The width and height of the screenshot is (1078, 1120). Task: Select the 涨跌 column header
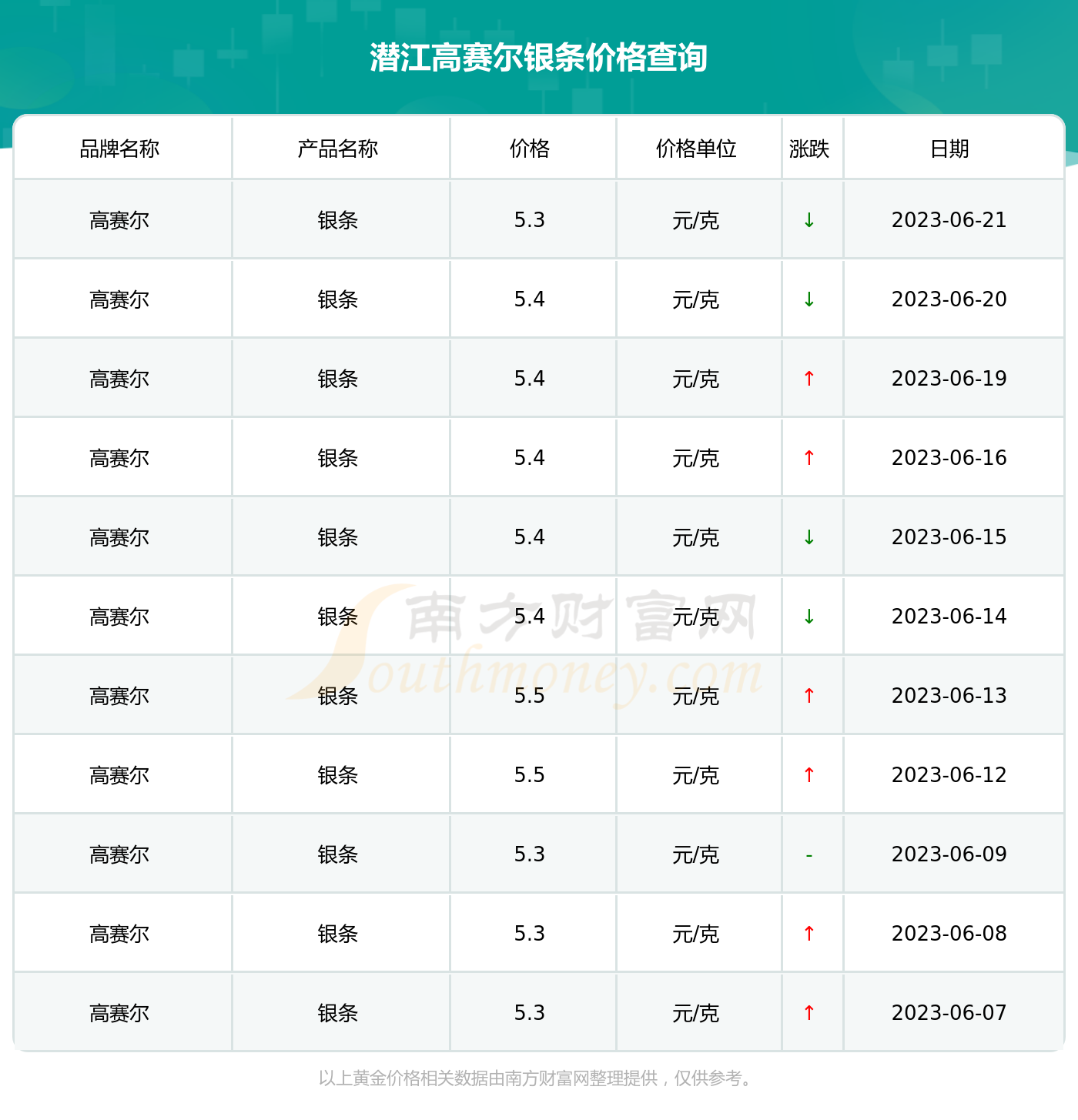pos(809,149)
